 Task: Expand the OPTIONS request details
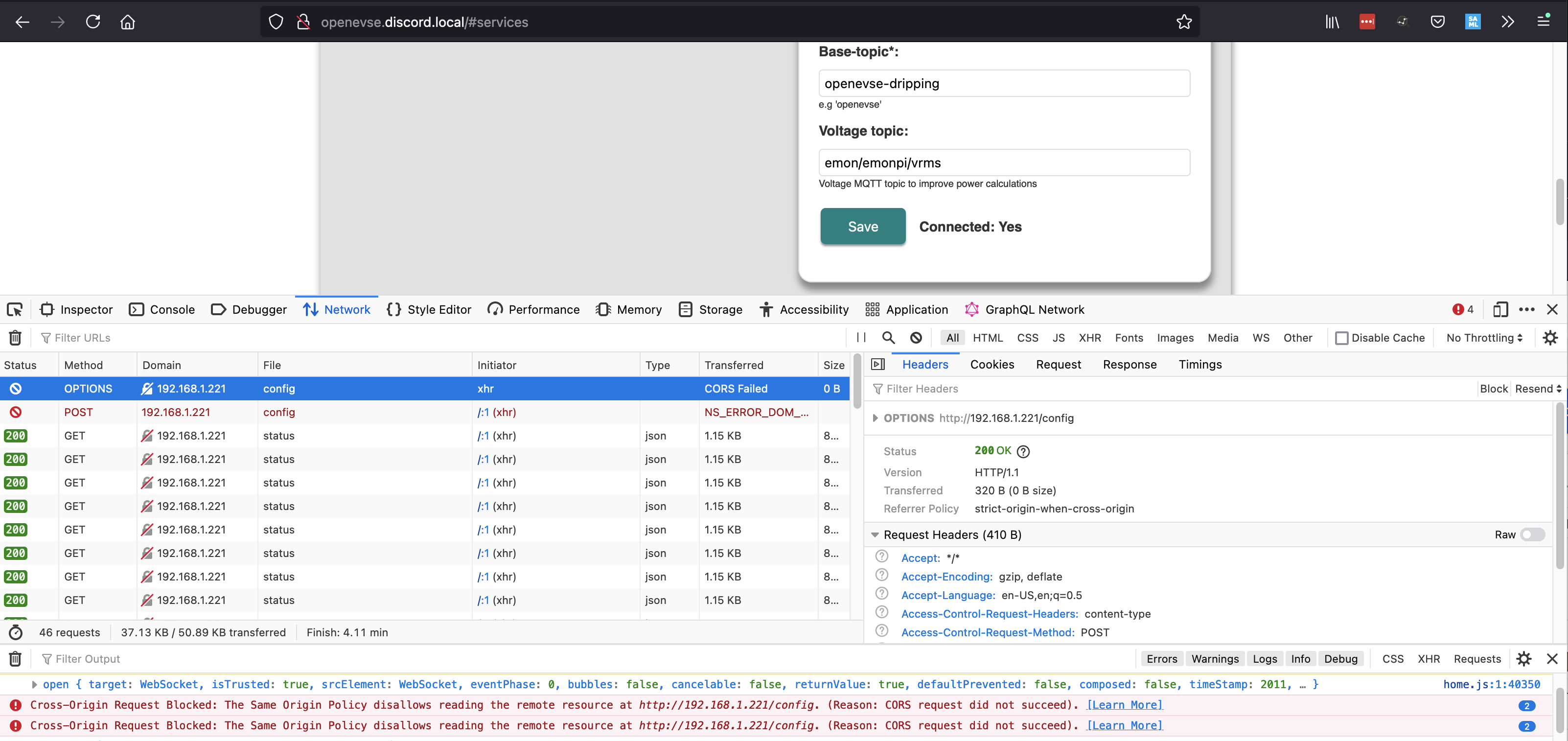coord(876,418)
